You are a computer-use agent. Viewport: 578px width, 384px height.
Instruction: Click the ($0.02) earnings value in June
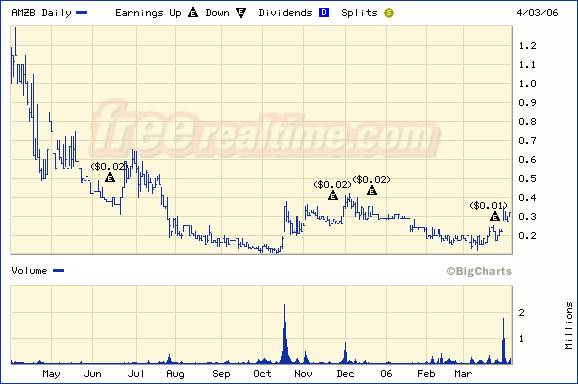click(109, 167)
